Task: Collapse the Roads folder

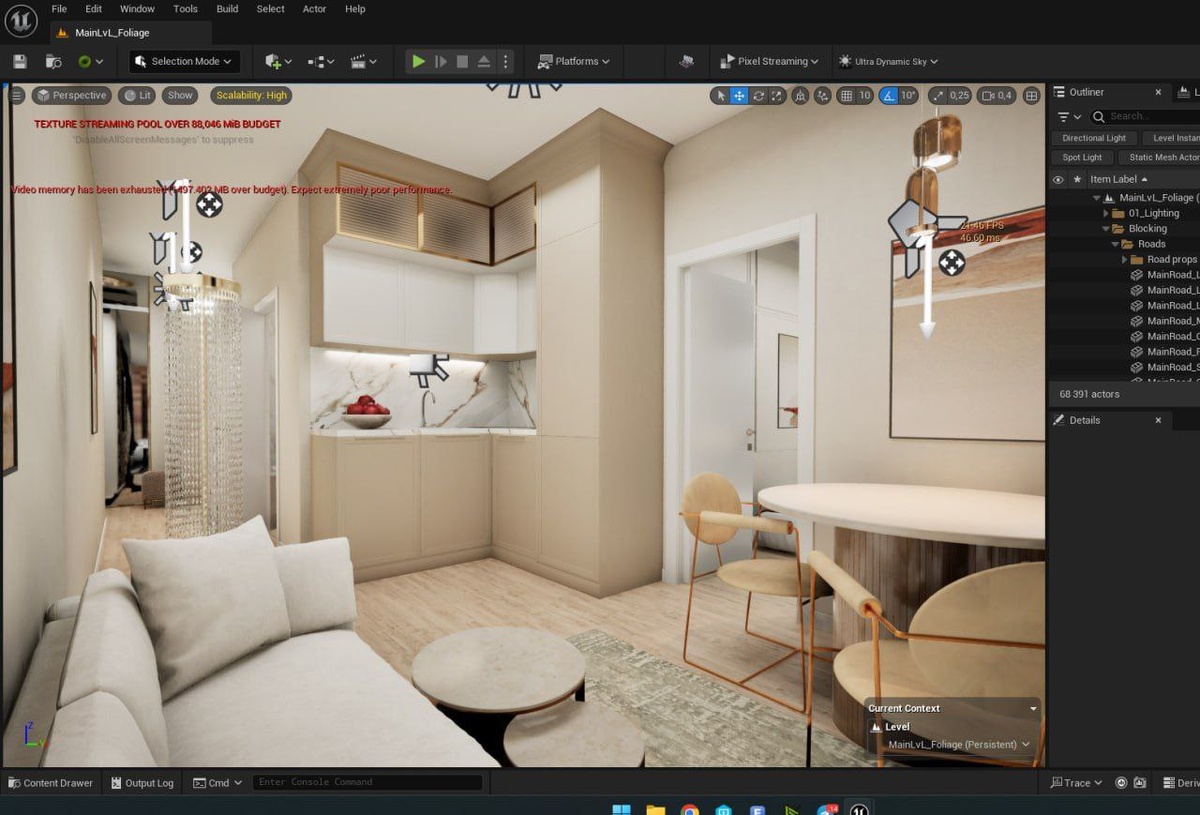Action: 1115,244
